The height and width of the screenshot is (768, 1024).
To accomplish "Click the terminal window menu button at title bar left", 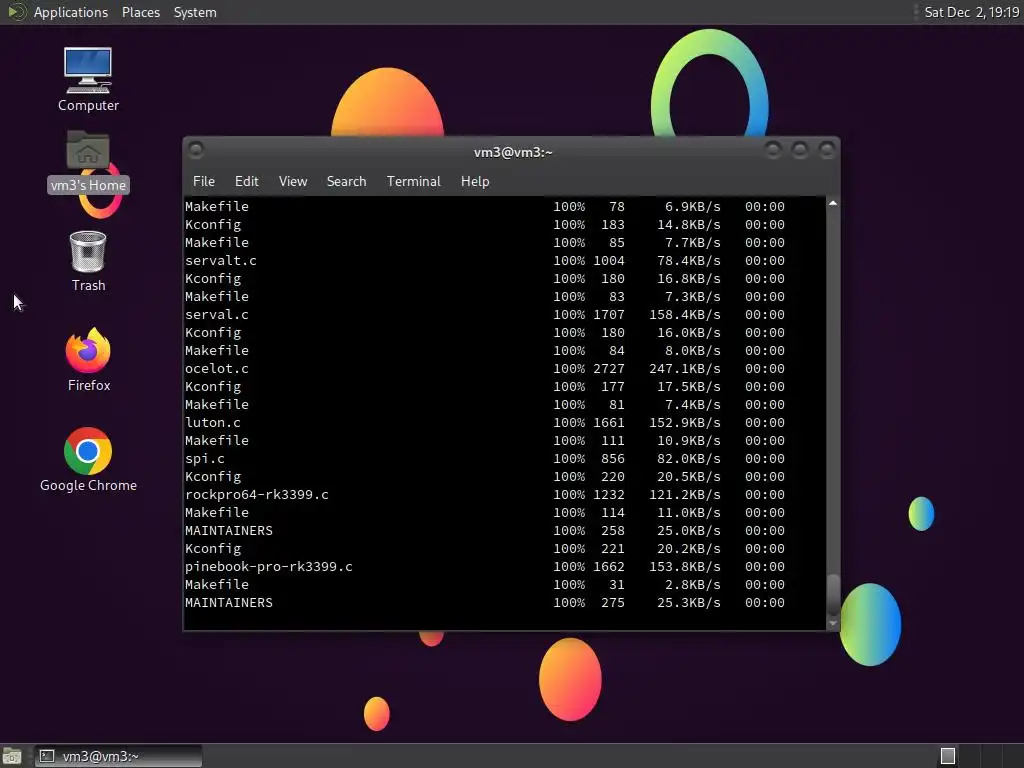I will (x=196, y=151).
